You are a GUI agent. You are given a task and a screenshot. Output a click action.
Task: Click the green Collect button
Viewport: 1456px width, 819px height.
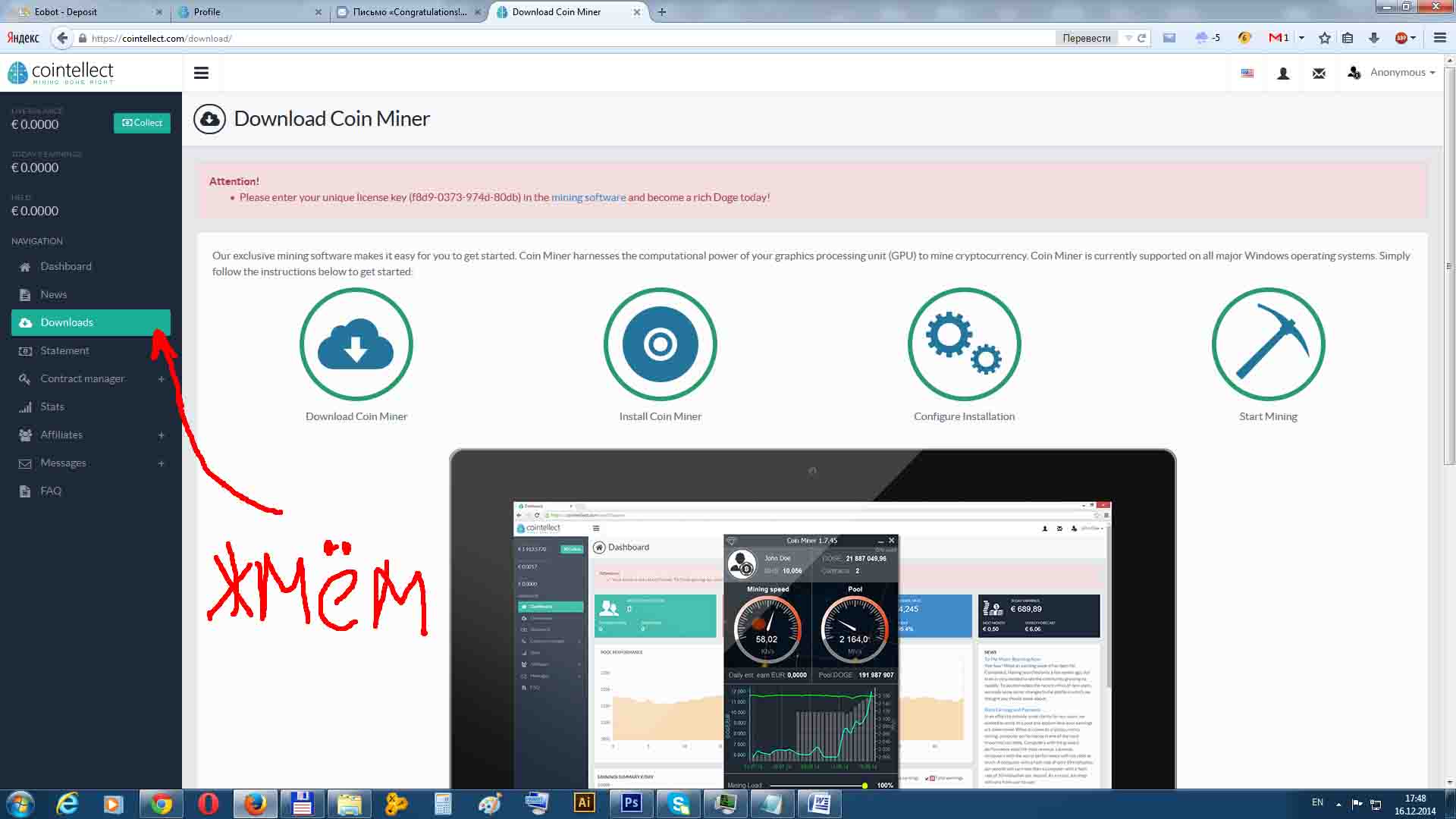(x=142, y=123)
